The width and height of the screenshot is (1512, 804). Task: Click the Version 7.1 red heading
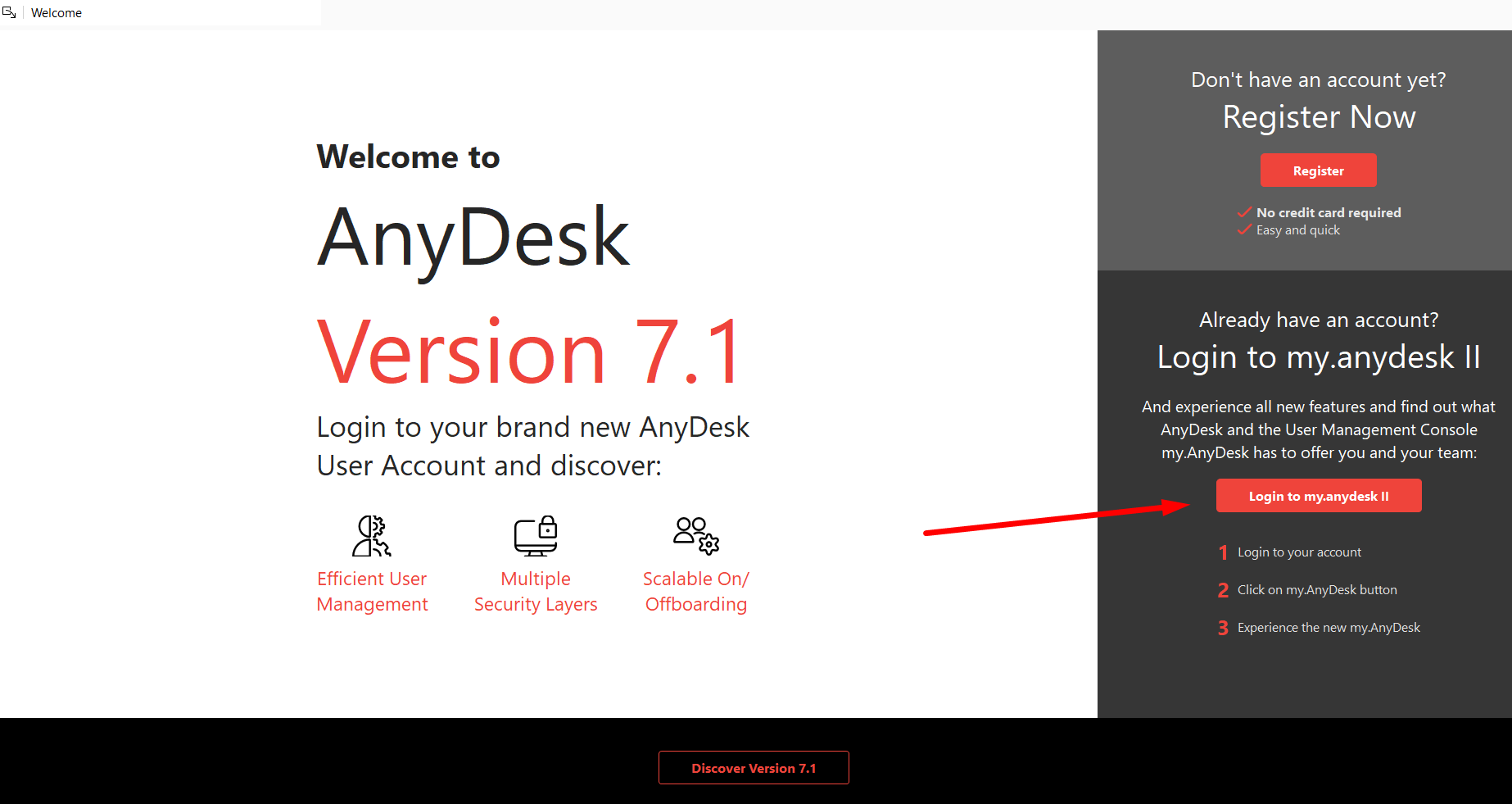[x=529, y=352]
